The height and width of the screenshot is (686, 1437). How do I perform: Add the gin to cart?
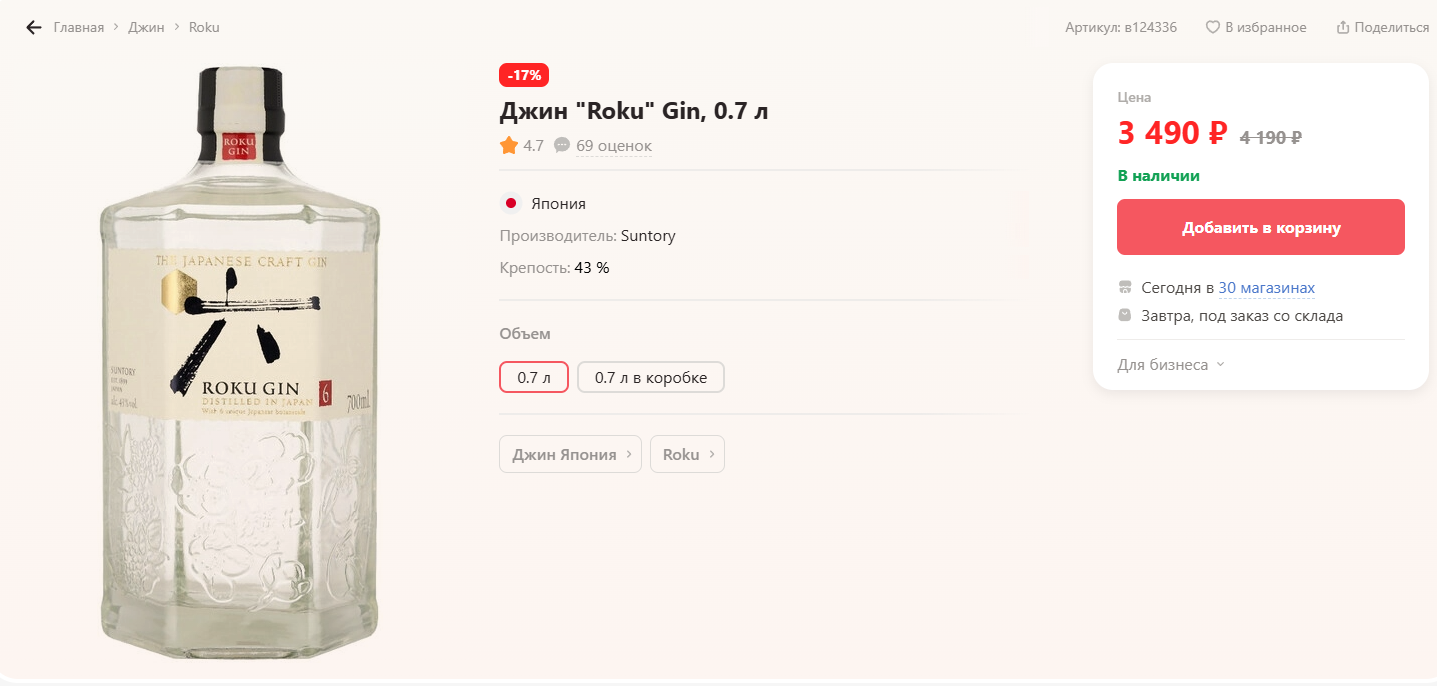pyautogui.click(x=1260, y=227)
